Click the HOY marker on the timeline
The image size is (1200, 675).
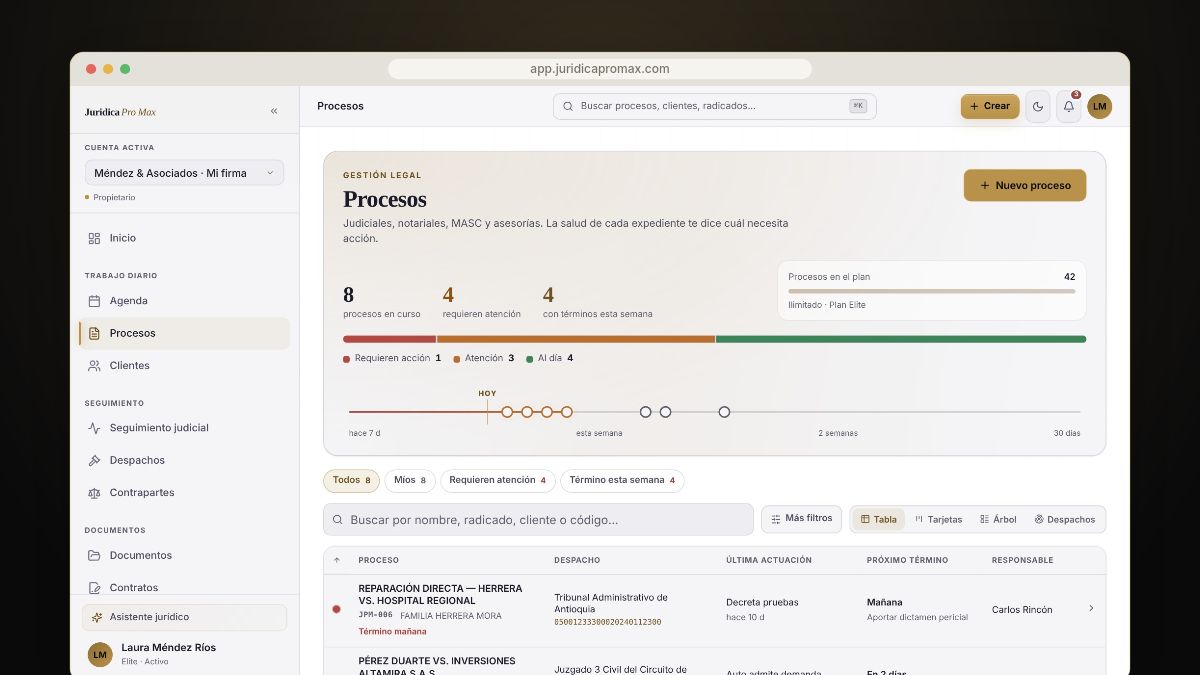tap(487, 394)
